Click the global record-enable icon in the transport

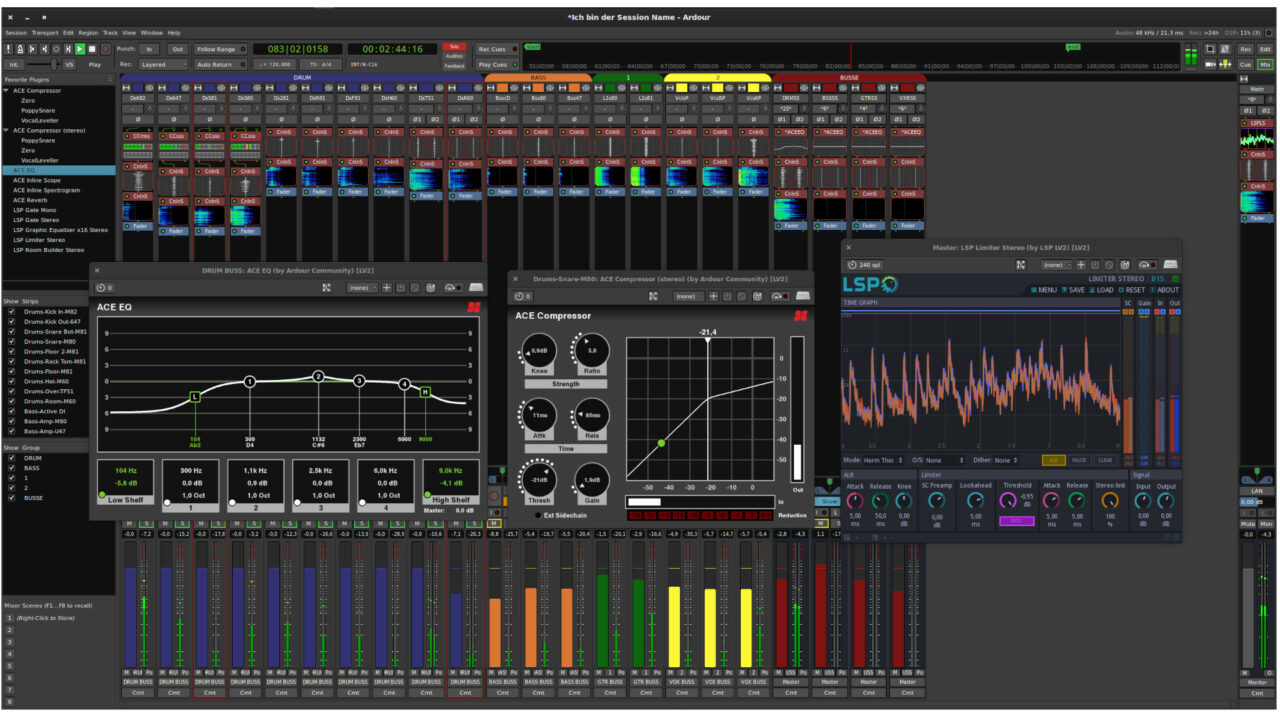click(x=106, y=49)
